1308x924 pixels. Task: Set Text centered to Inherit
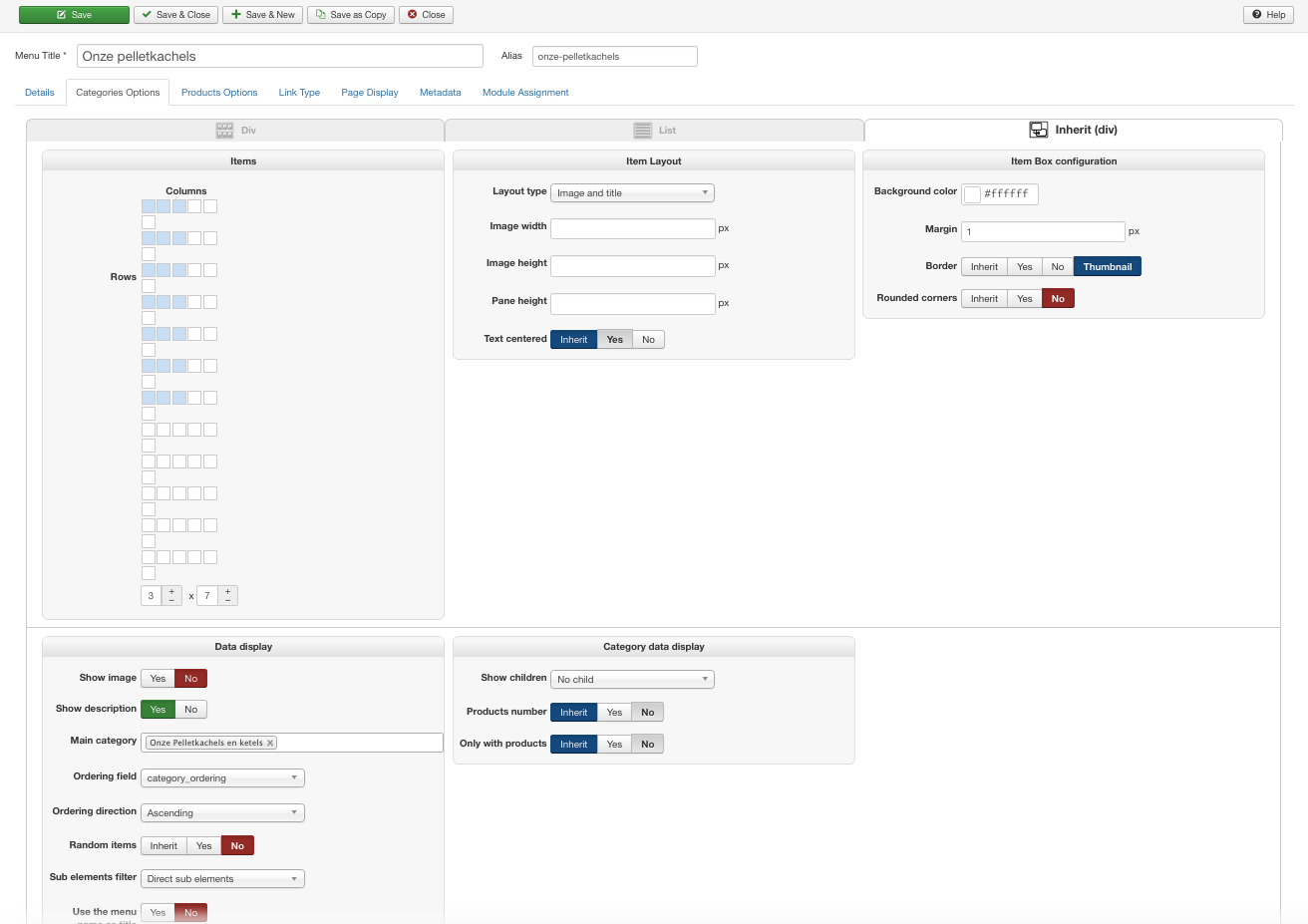tap(573, 340)
